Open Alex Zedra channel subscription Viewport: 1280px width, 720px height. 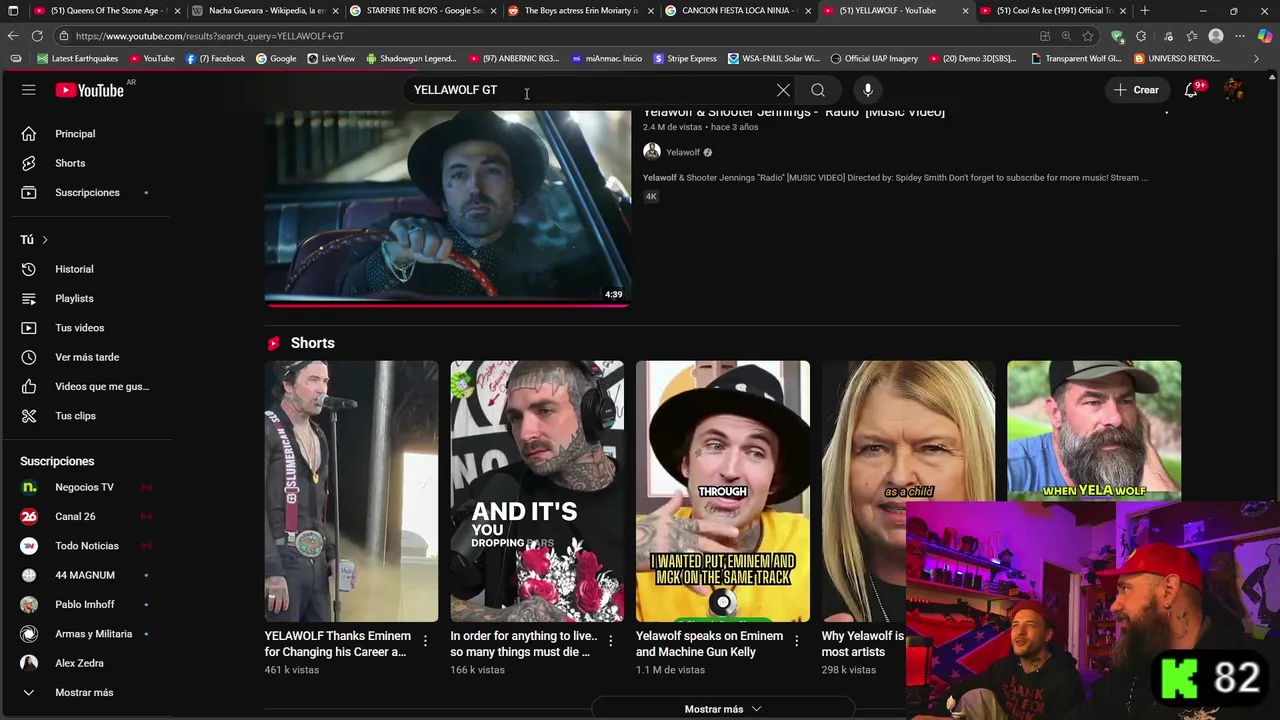coord(85,663)
